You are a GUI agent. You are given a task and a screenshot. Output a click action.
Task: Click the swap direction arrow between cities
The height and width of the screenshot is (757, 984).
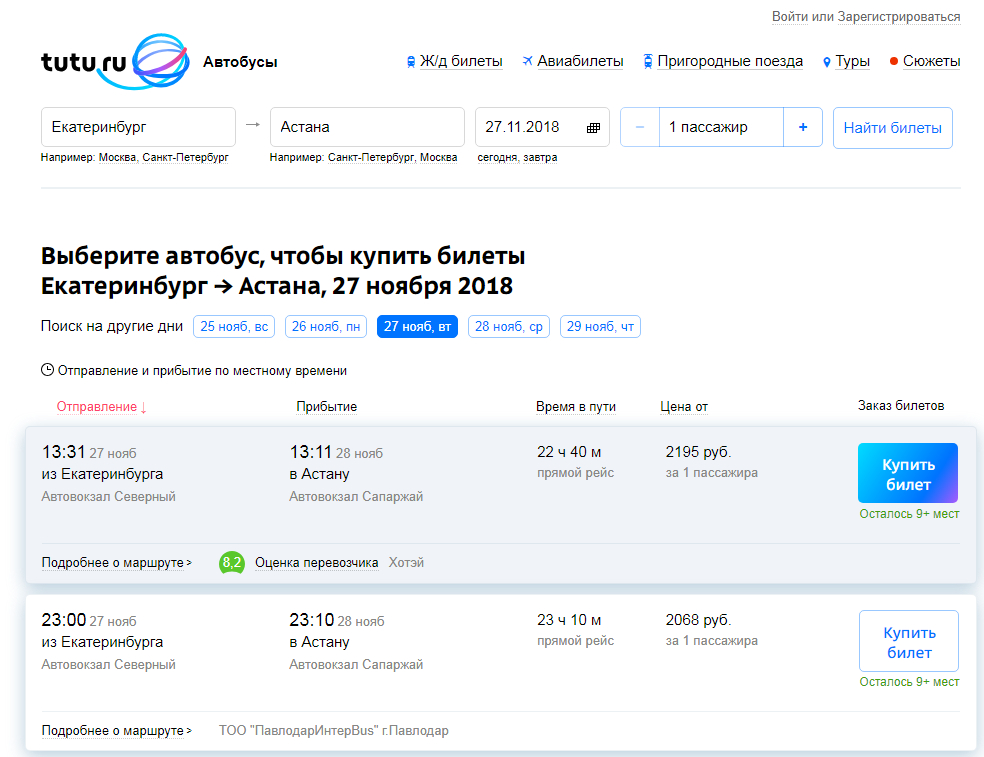253,125
